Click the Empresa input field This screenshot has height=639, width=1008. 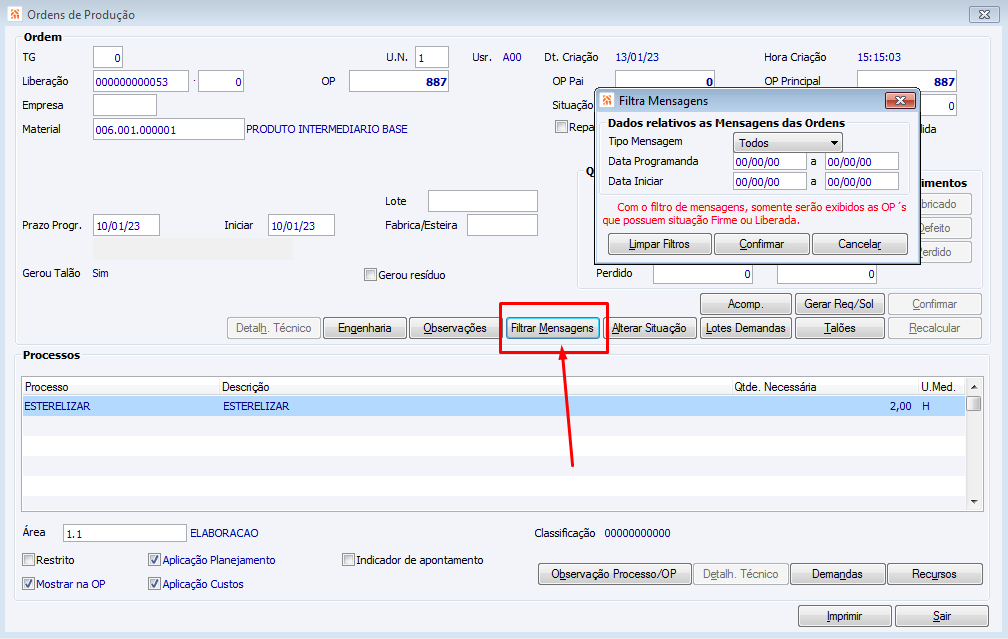(x=125, y=105)
